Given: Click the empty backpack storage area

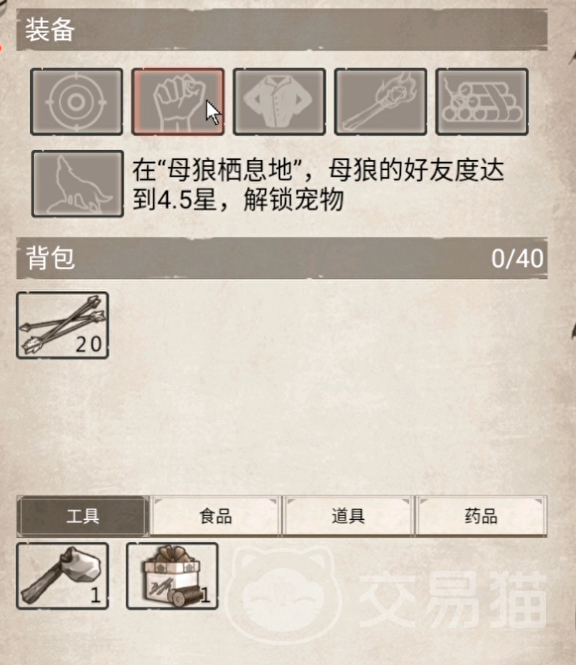Looking at the screenshot, I should pyautogui.click(x=327, y=386).
